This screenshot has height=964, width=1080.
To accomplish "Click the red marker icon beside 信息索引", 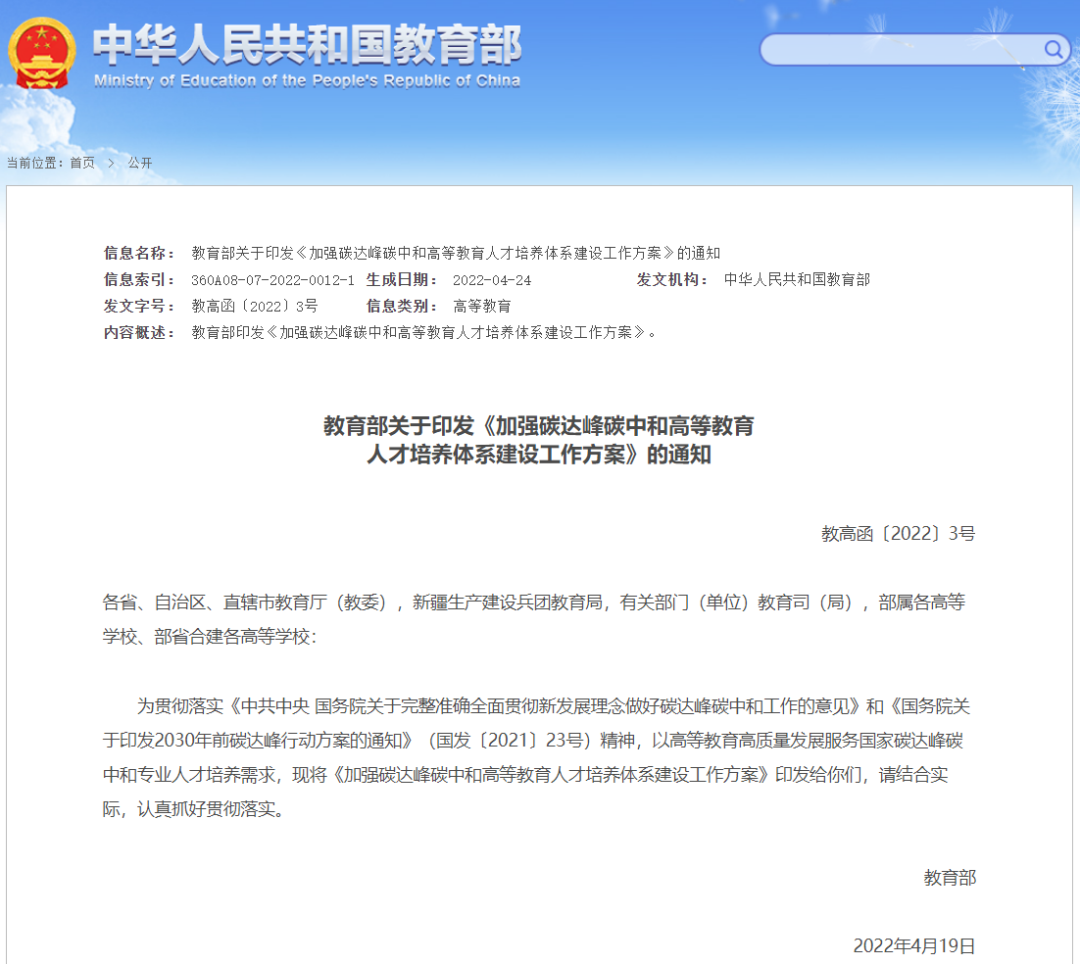I will click(100, 281).
